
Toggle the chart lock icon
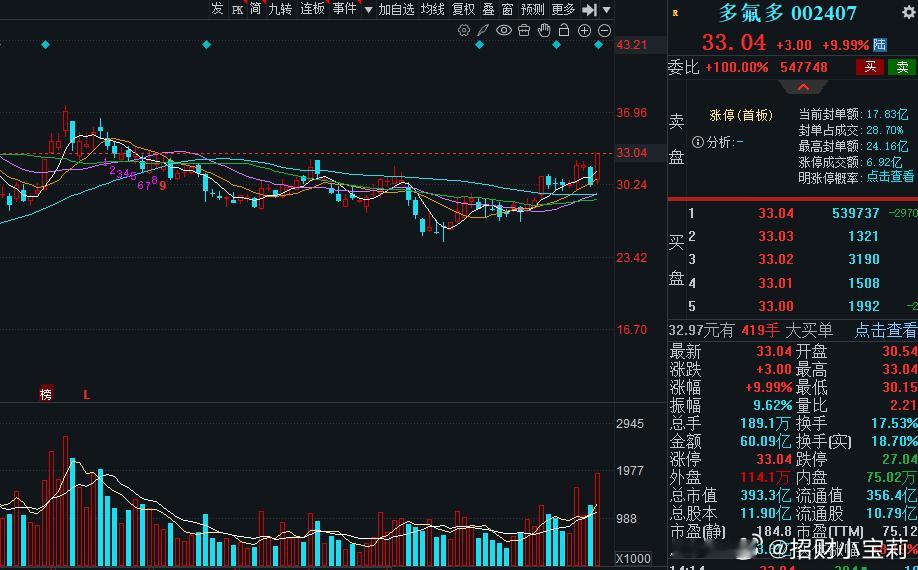coord(564,30)
